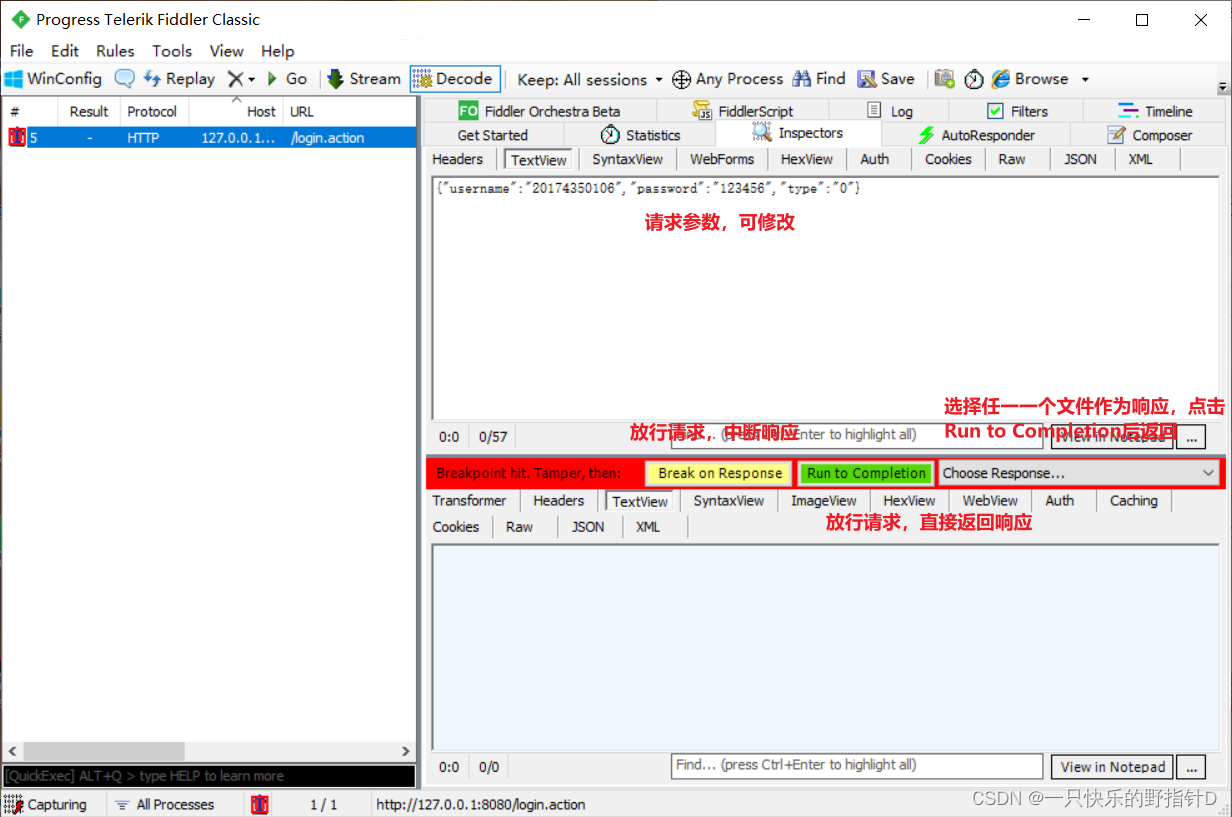Viewport: 1232px width, 817px height.
Task: Open the Choose Response dropdown
Action: pos(1080,472)
